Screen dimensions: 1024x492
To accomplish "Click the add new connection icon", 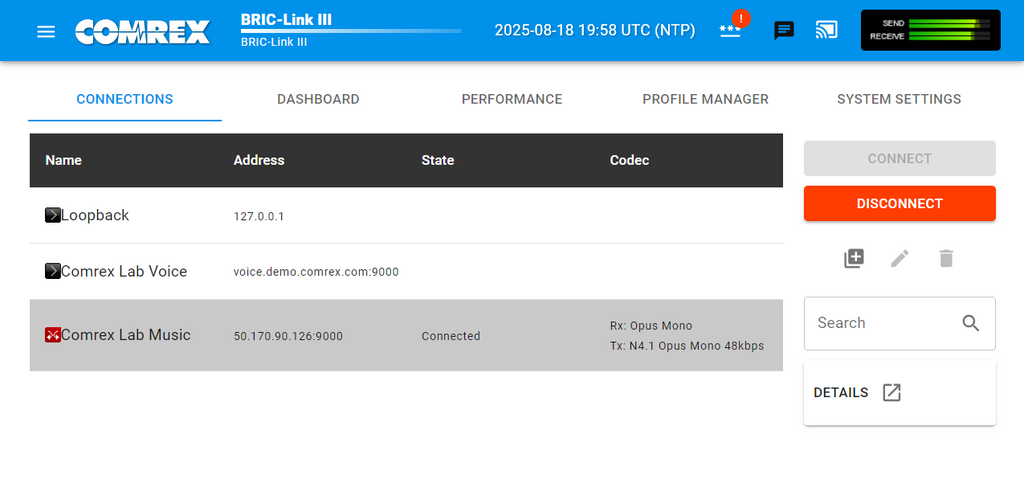I will (x=853, y=258).
